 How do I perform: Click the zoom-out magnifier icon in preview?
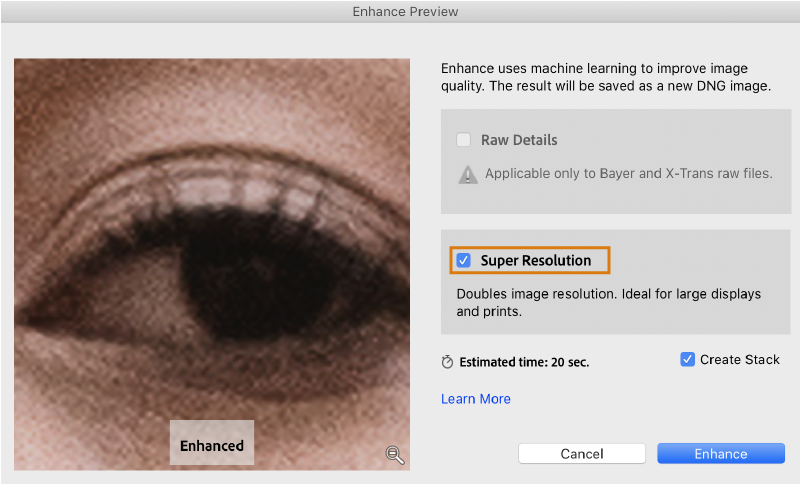point(395,456)
